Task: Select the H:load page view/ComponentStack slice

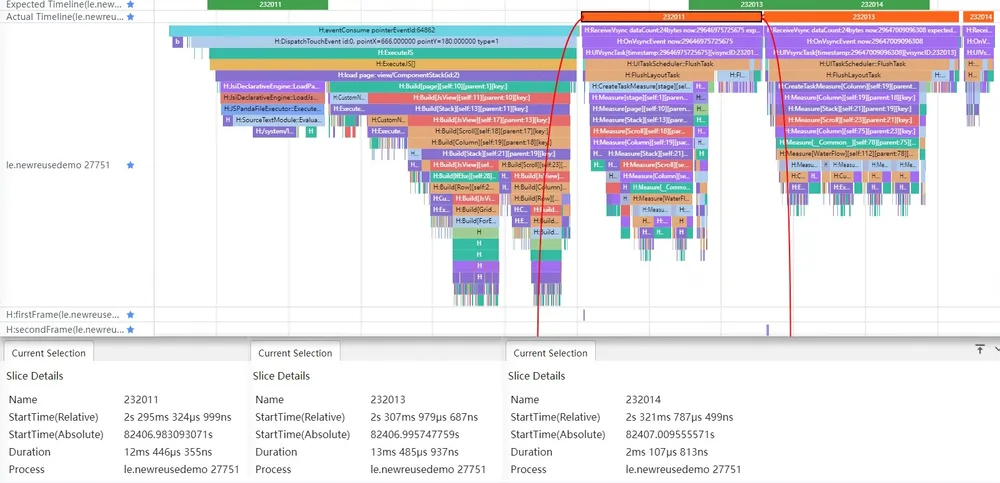Action: (395, 75)
